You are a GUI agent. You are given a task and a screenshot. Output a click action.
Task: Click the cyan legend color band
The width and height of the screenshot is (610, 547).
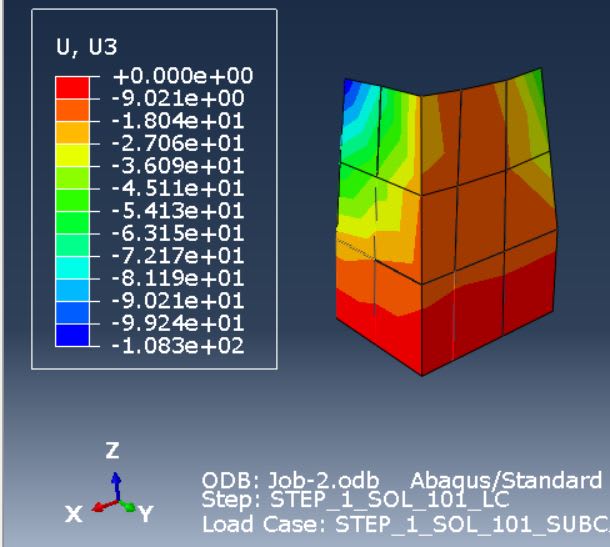[72, 268]
